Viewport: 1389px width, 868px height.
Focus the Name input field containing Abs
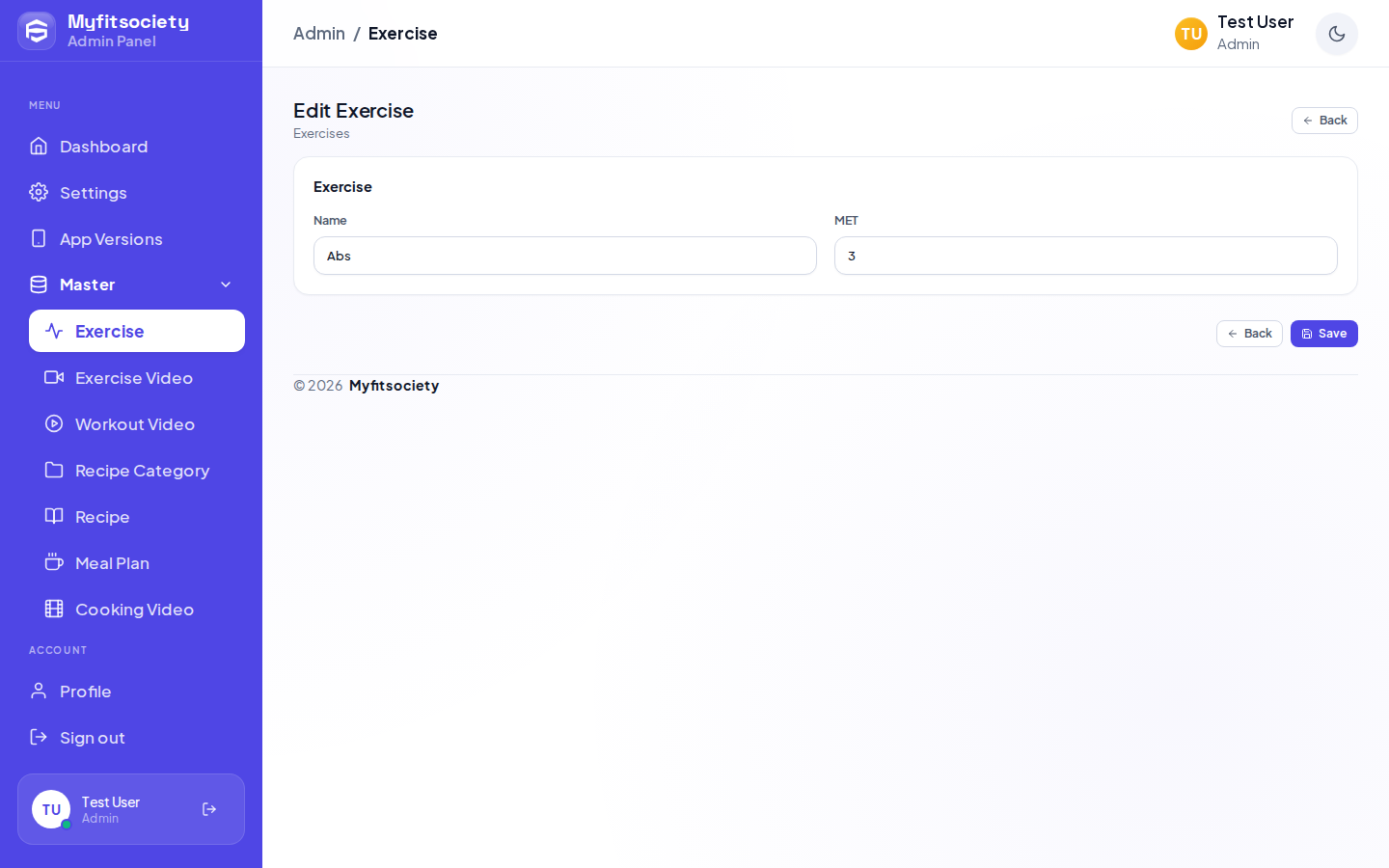(565, 256)
